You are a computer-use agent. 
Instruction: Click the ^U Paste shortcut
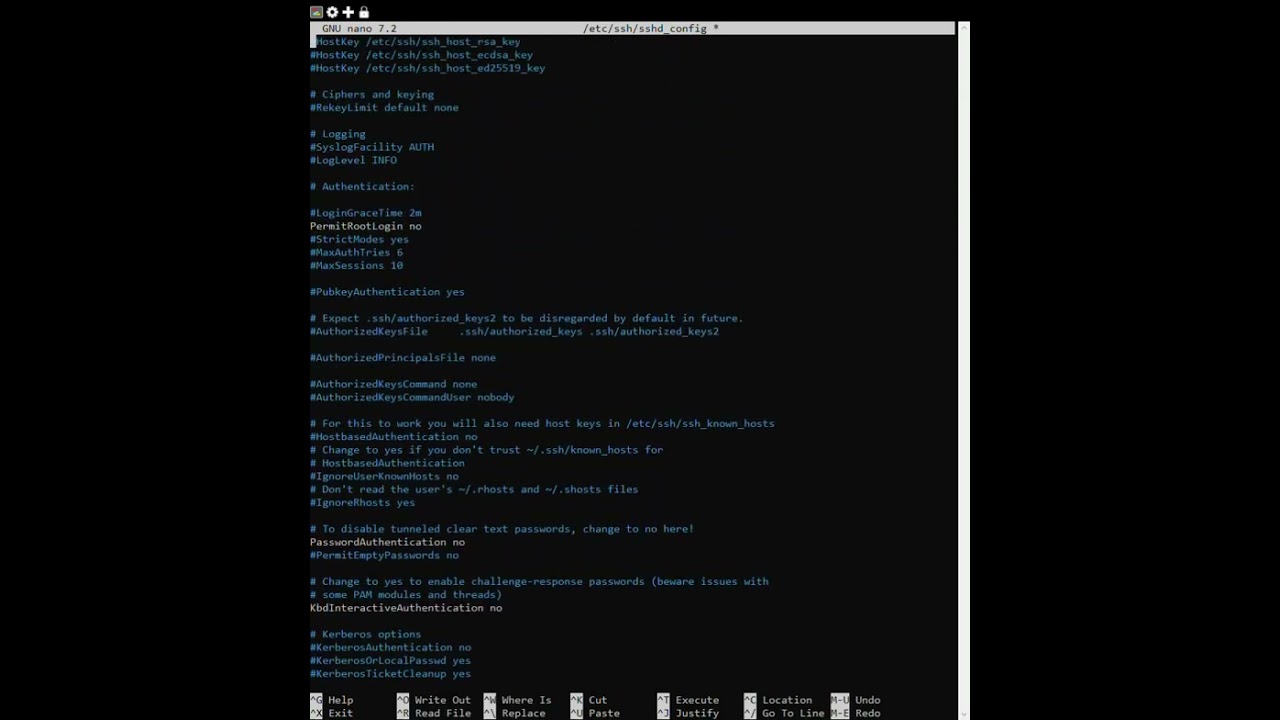click(594, 713)
